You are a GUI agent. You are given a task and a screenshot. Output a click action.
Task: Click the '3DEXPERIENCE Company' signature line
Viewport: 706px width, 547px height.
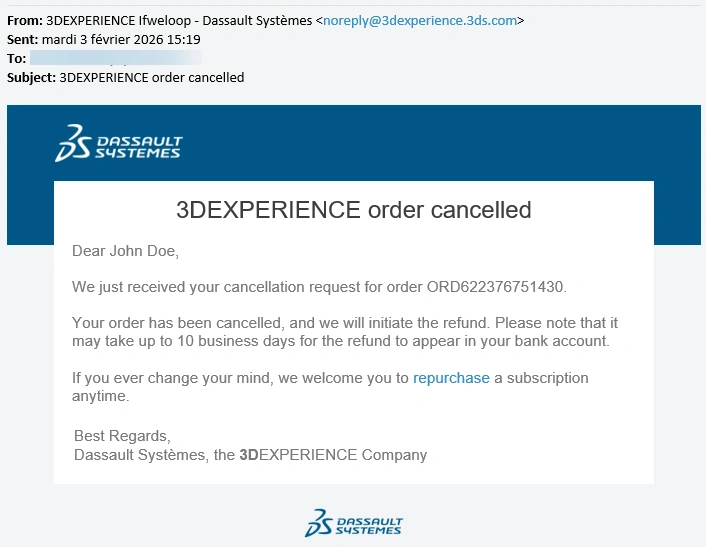[333, 455]
